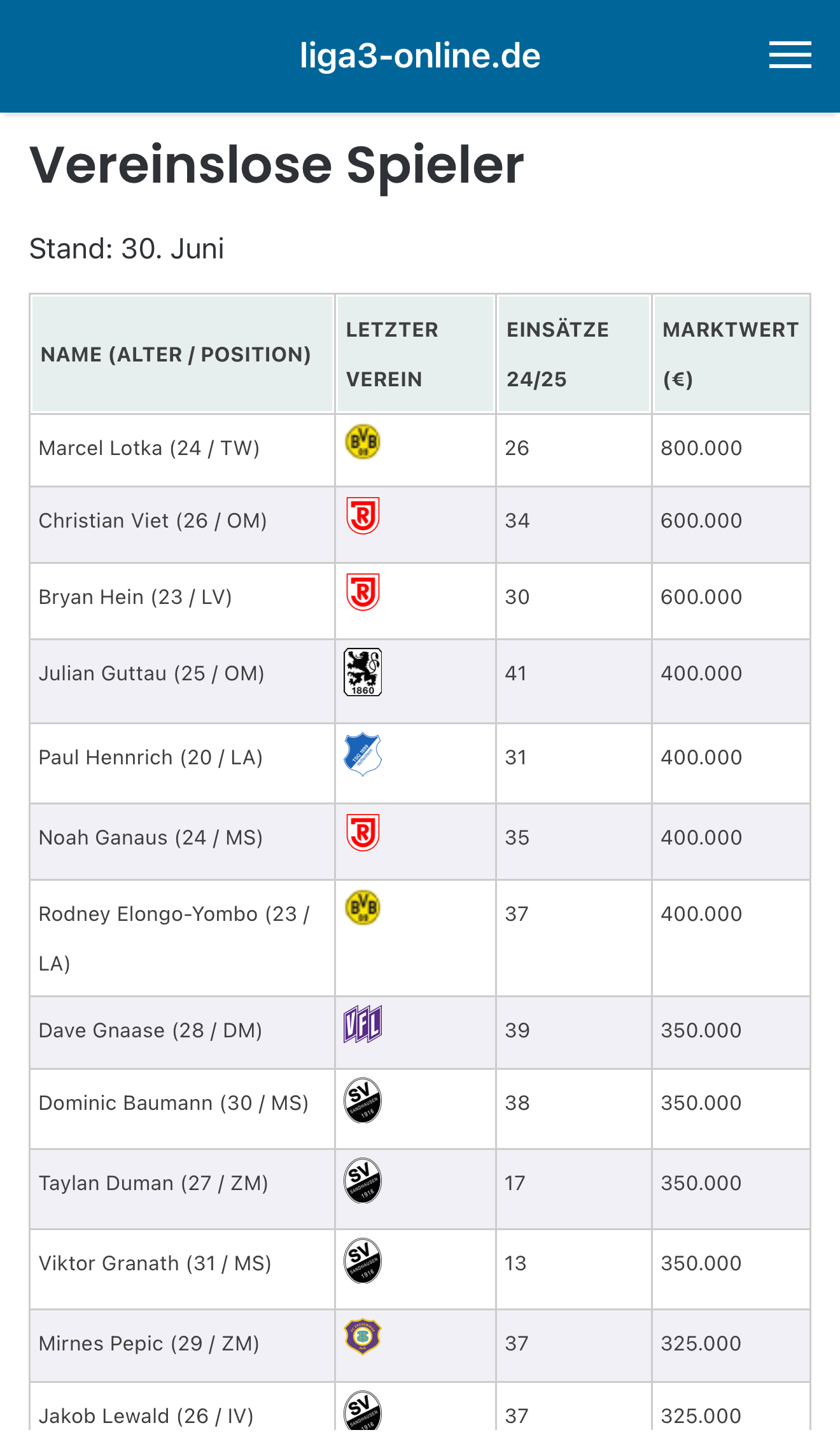Screen dimensions: 840x1451
Task: Select the Bryan Hein player name
Action: click(x=92, y=597)
